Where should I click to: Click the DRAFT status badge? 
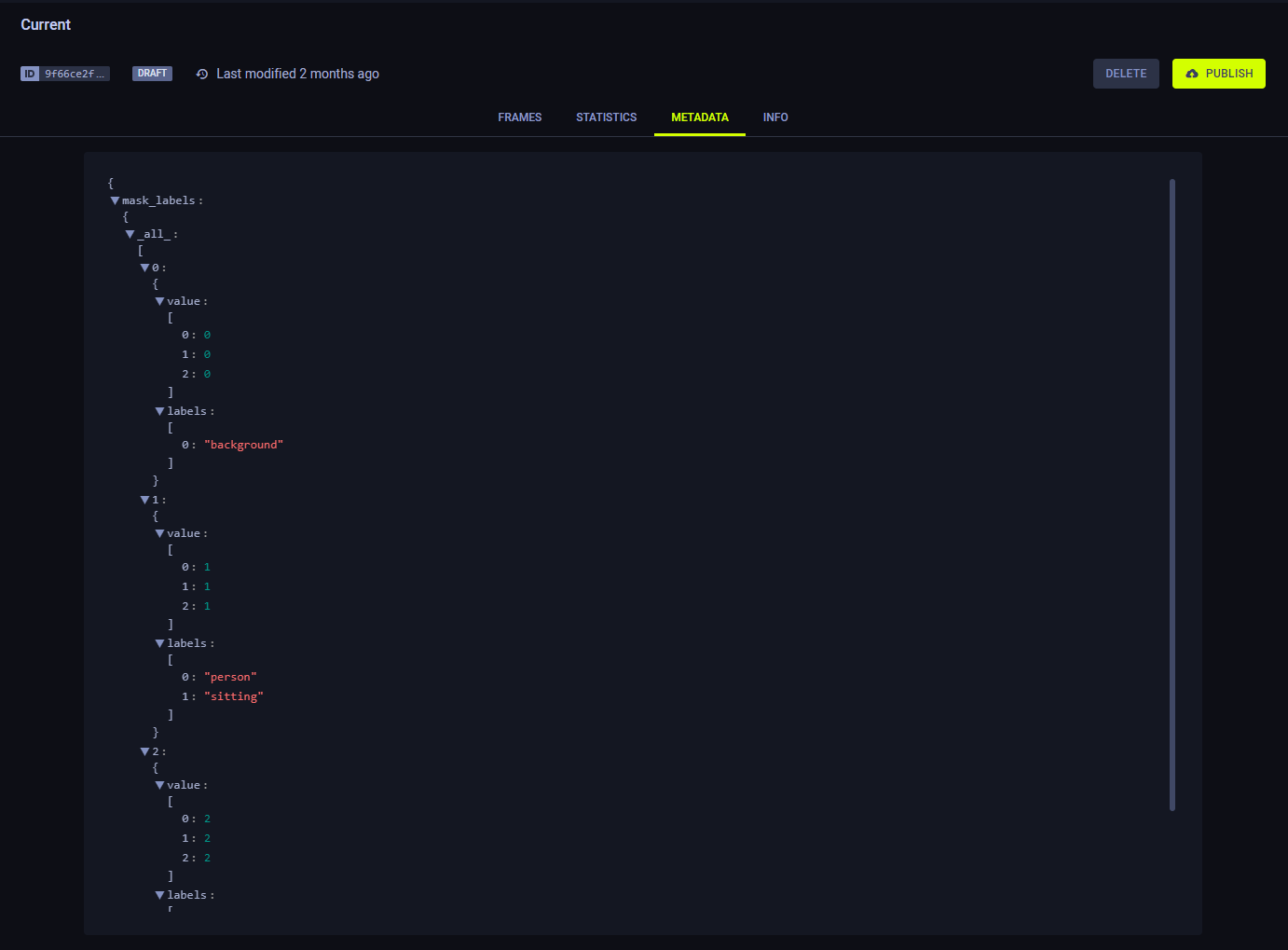click(152, 74)
